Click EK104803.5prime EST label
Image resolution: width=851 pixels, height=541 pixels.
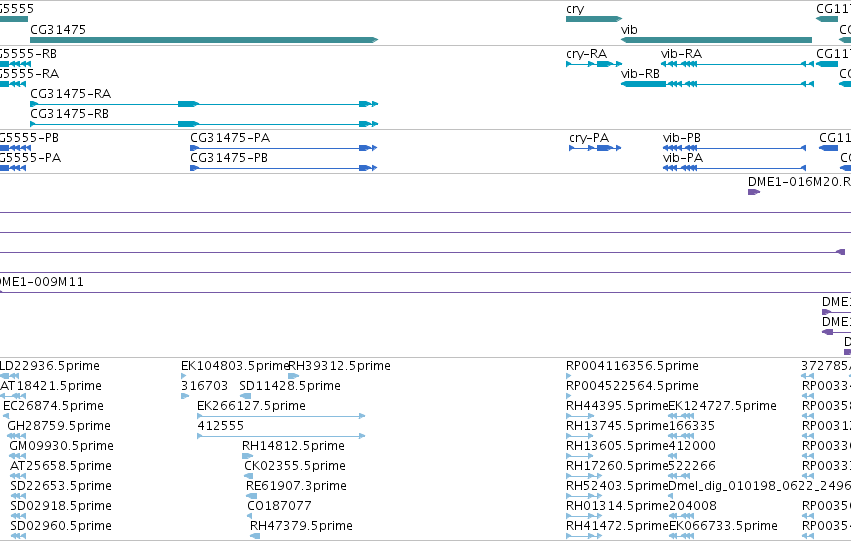click(234, 366)
